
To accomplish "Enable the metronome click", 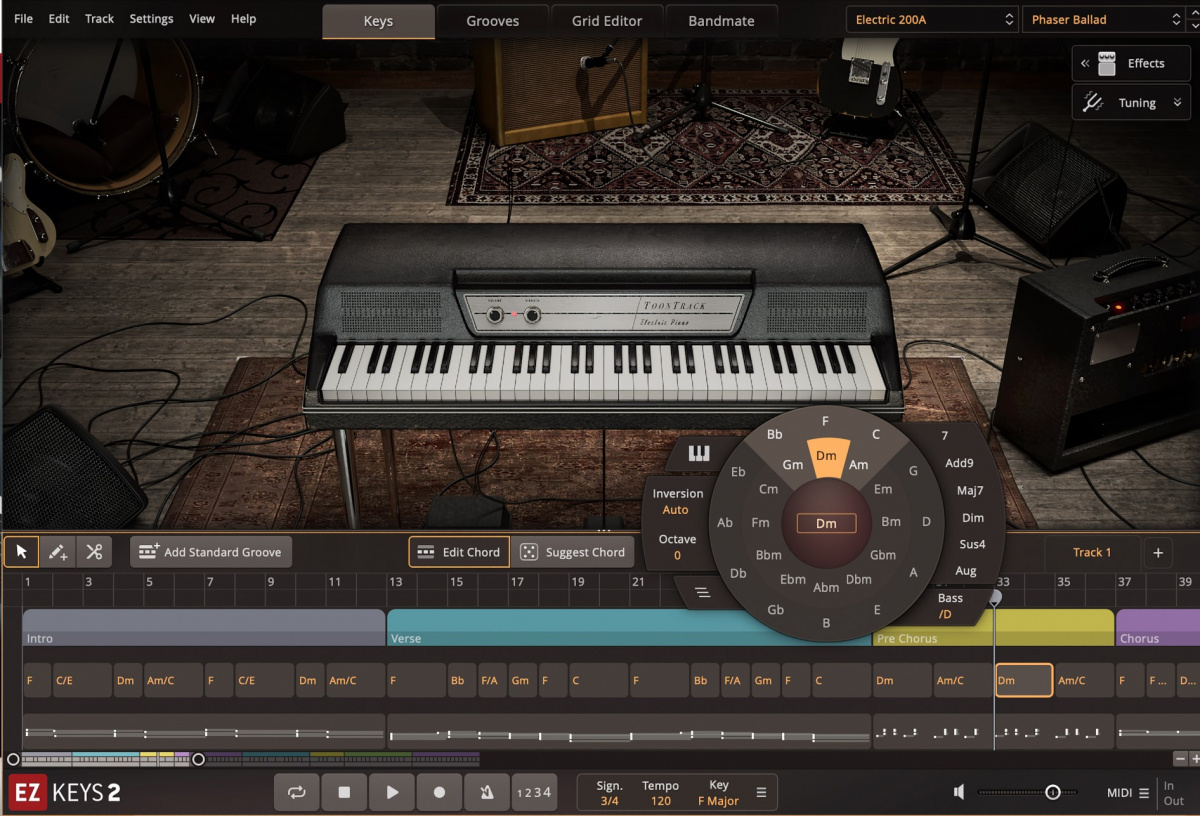I will [x=486, y=791].
